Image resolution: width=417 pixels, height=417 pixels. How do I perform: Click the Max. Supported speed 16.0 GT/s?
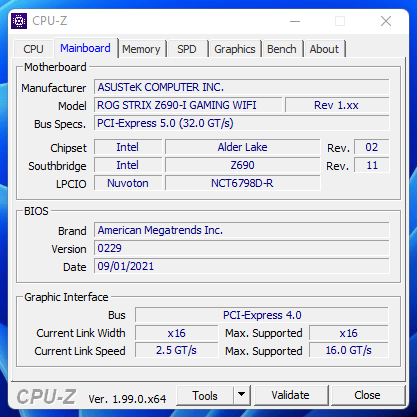pos(349,350)
